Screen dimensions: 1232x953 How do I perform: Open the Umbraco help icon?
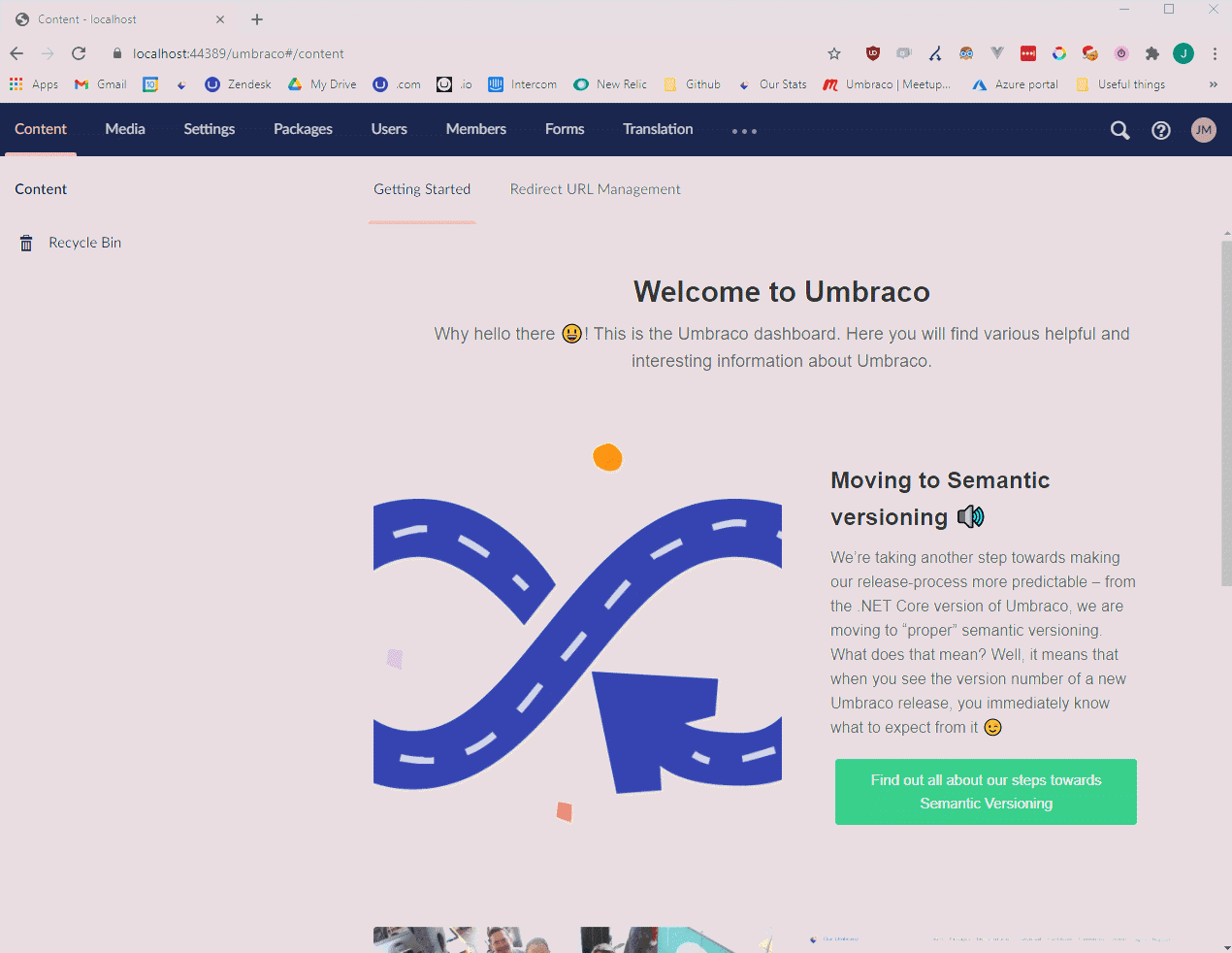pos(1161,130)
